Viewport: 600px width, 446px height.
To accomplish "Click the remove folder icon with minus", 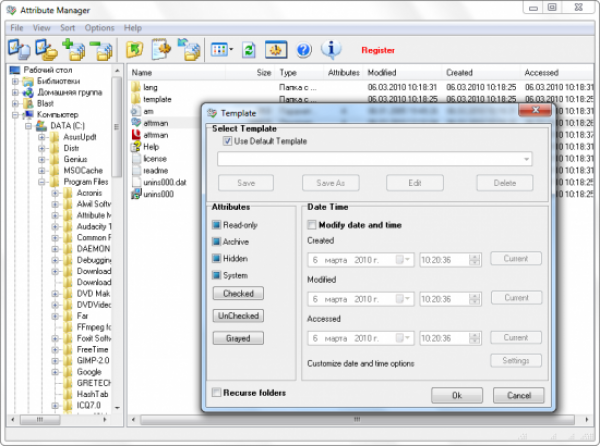I will point(101,49).
